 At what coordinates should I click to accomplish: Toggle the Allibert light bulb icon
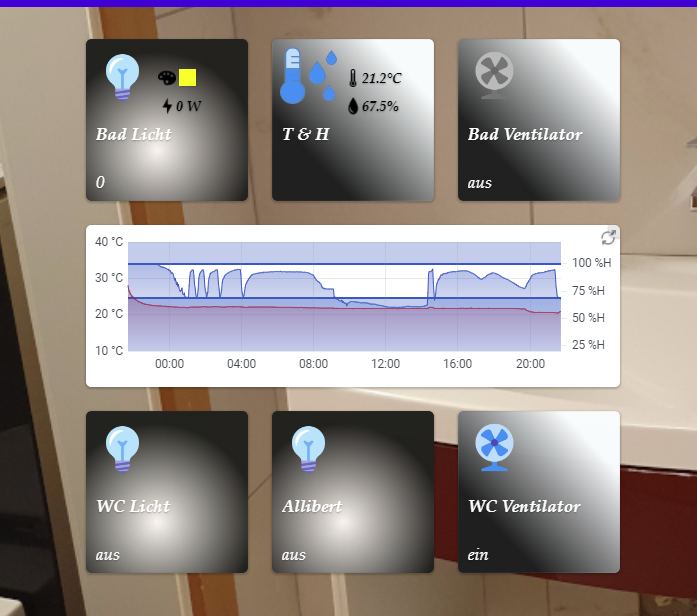pyautogui.click(x=308, y=449)
